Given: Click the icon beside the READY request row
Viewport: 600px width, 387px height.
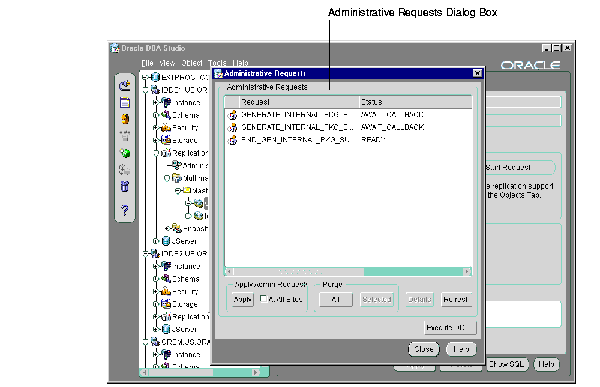Looking at the screenshot, I should coord(232,140).
